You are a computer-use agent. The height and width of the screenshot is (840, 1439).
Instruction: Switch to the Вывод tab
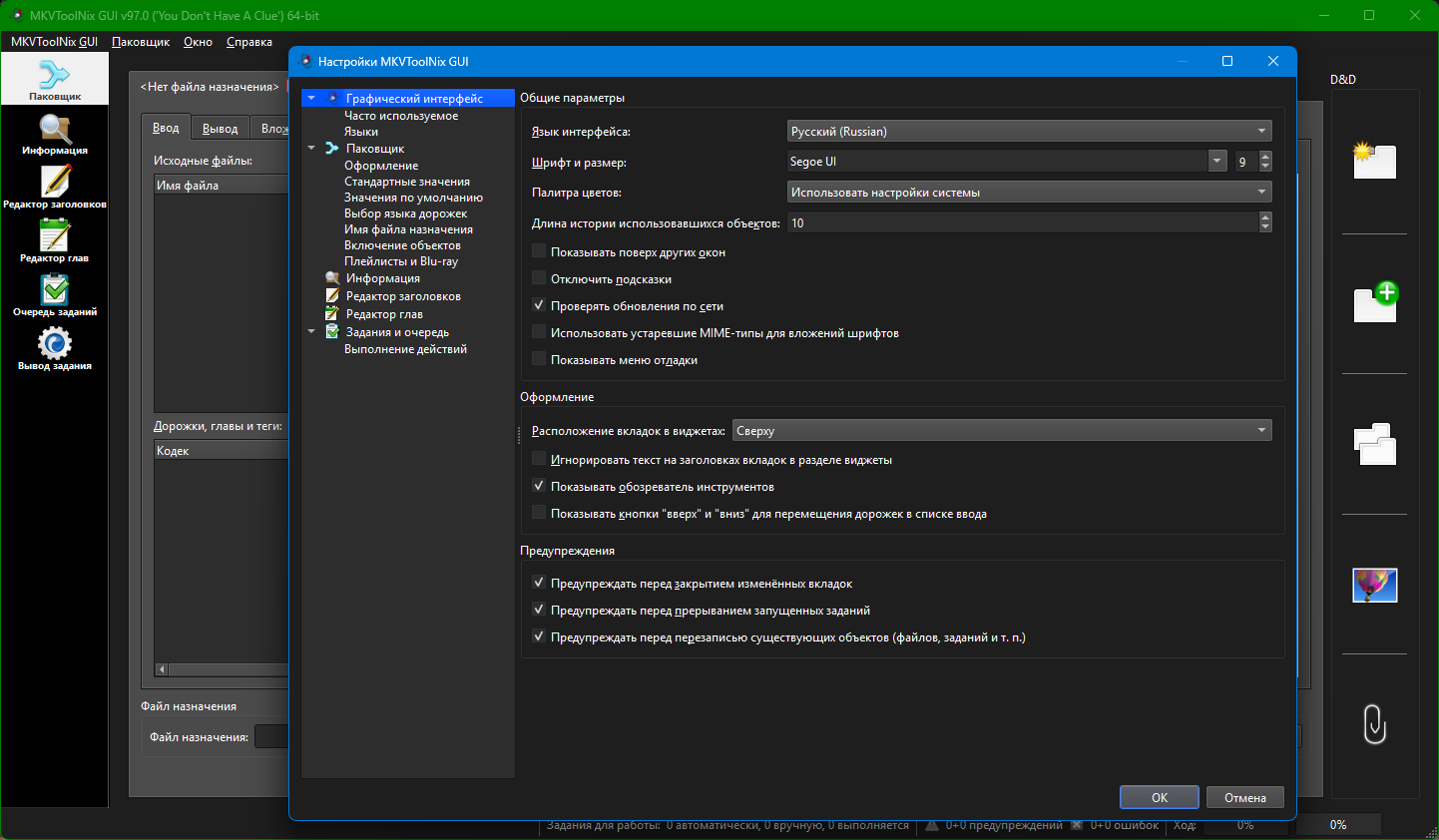click(x=220, y=129)
